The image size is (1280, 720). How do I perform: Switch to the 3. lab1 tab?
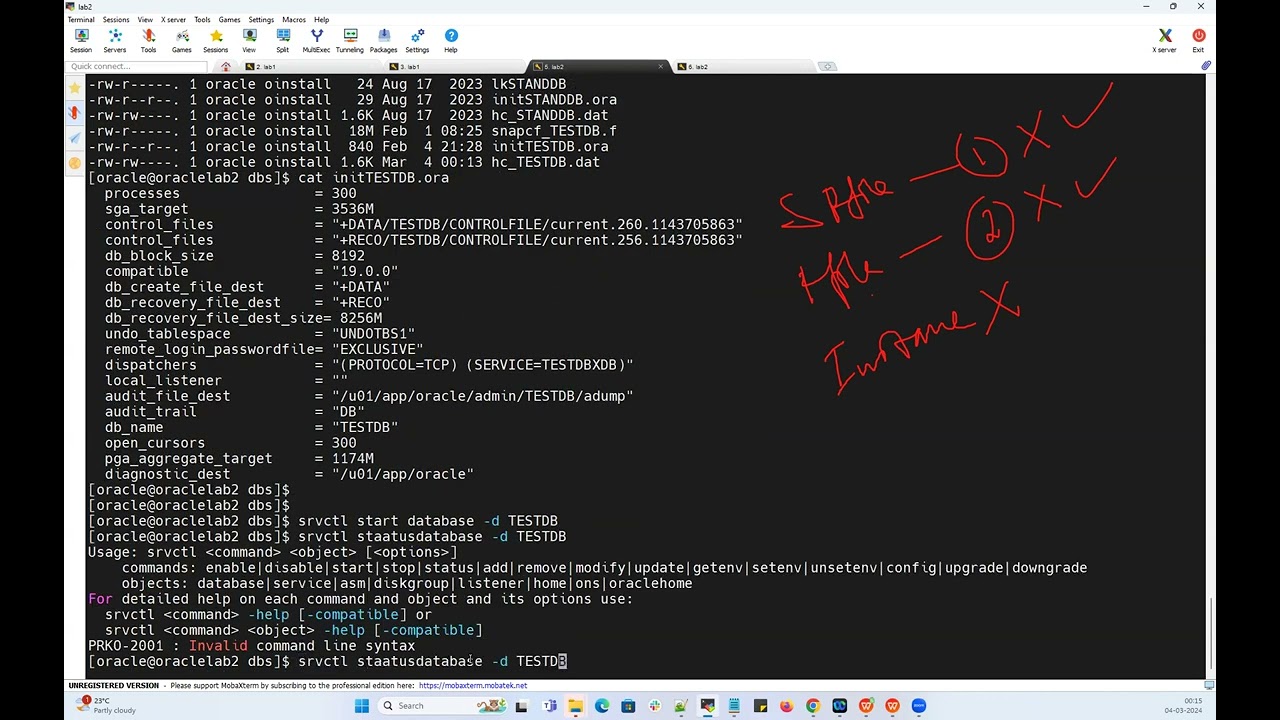455,67
